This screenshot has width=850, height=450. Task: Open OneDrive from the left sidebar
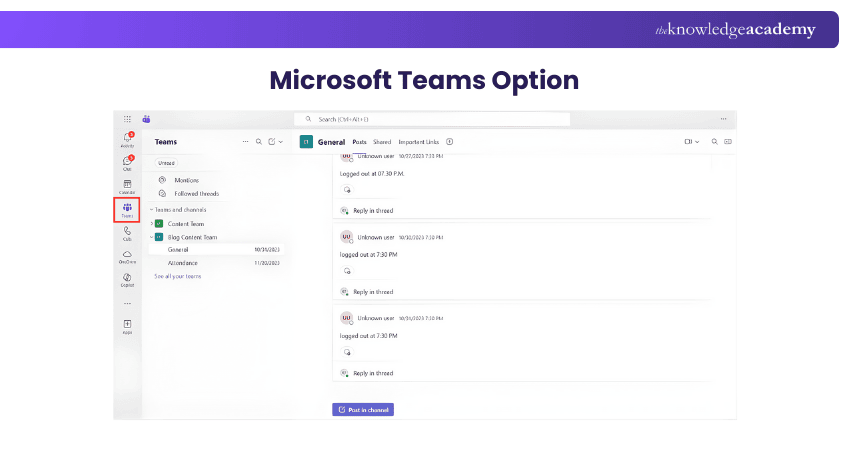[x=127, y=256]
